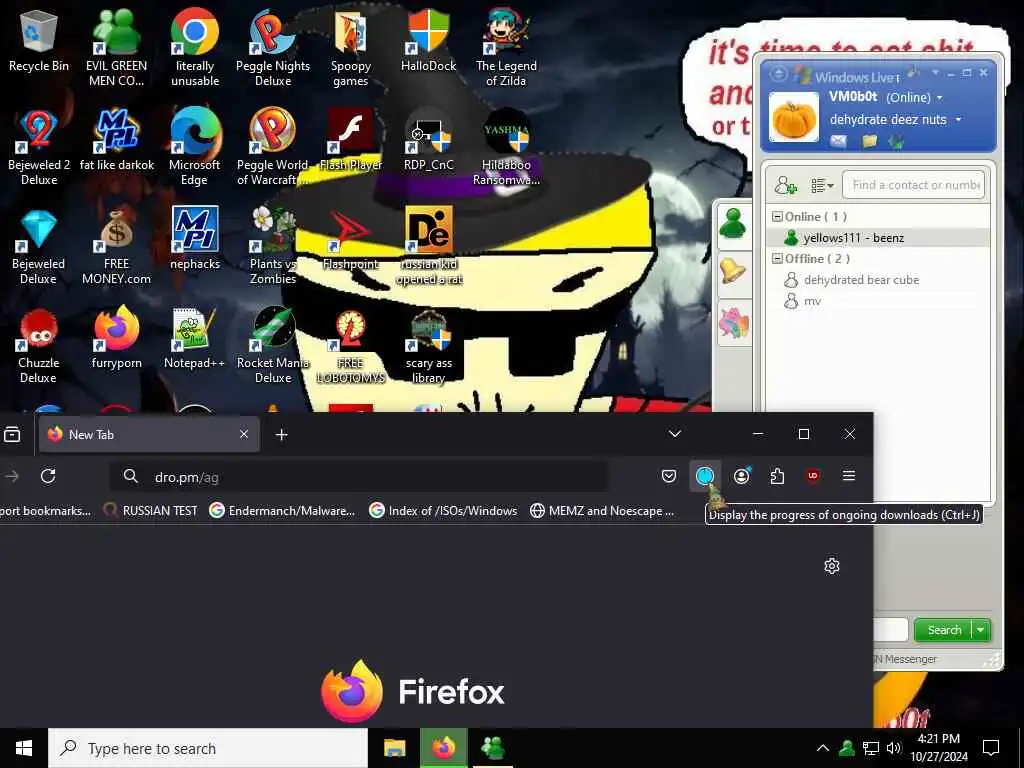Select the Bejeweled Deluxe diamond icon

click(39, 247)
